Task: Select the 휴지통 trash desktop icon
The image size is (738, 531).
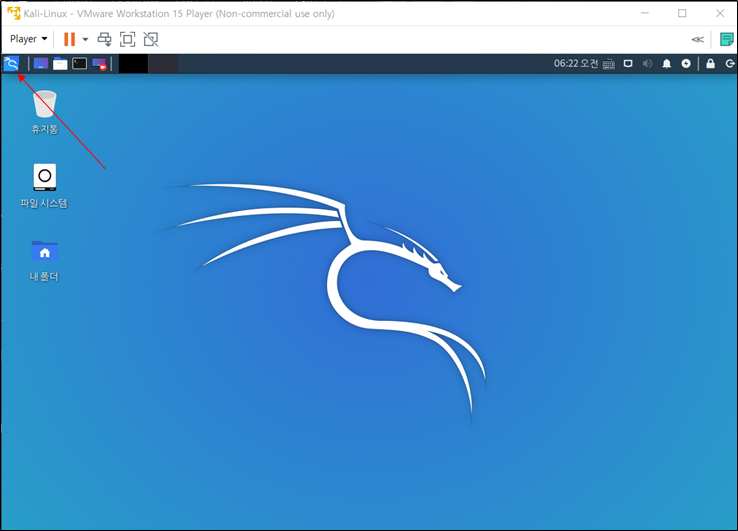Action: [x=45, y=113]
